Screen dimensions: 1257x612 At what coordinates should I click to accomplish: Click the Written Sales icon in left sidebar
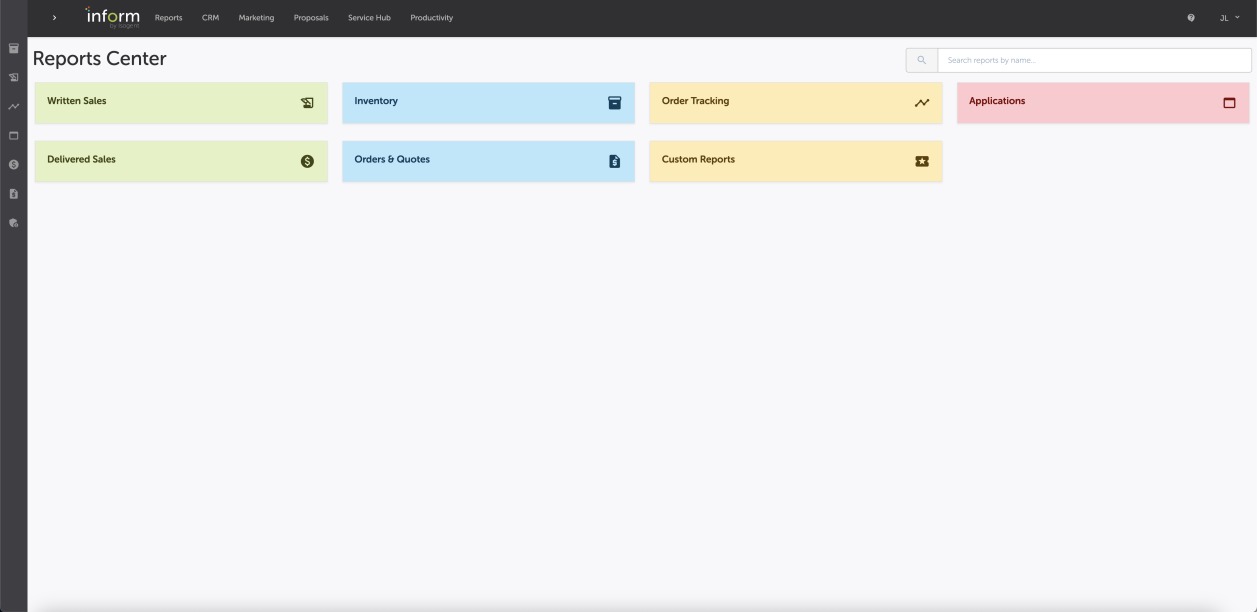(x=14, y=77)
